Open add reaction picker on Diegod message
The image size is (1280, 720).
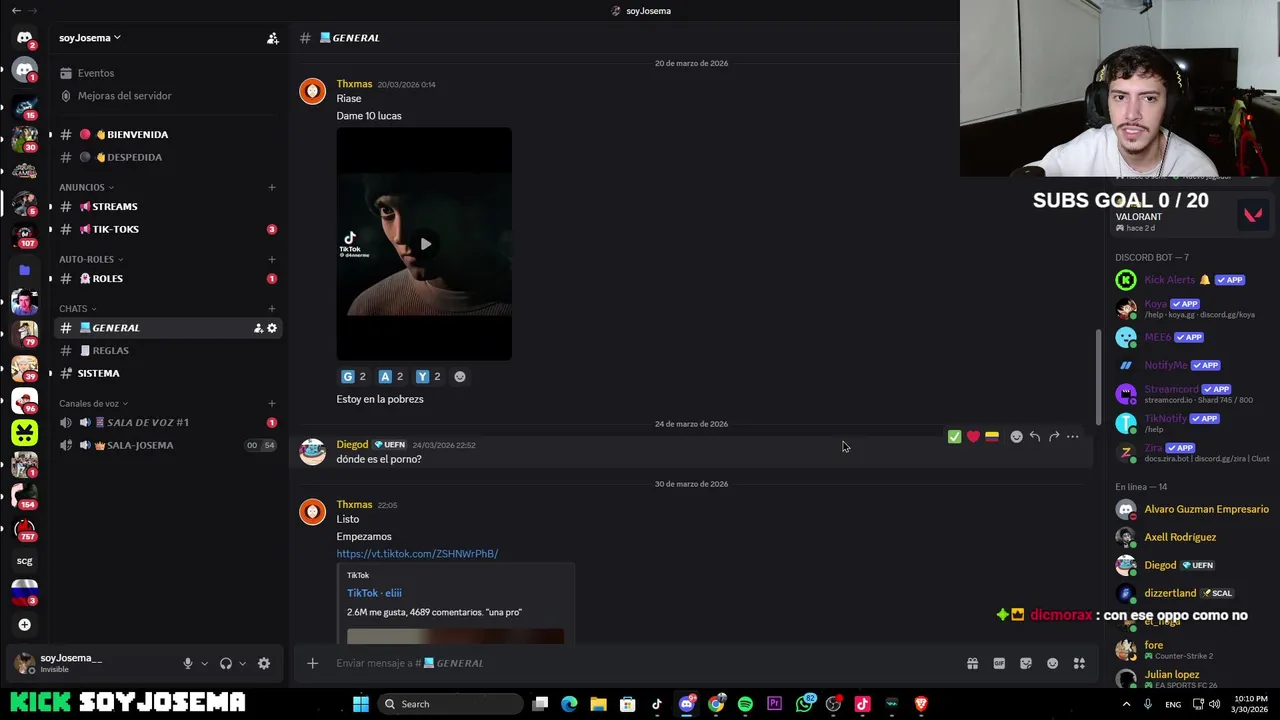coord(1016,437)
